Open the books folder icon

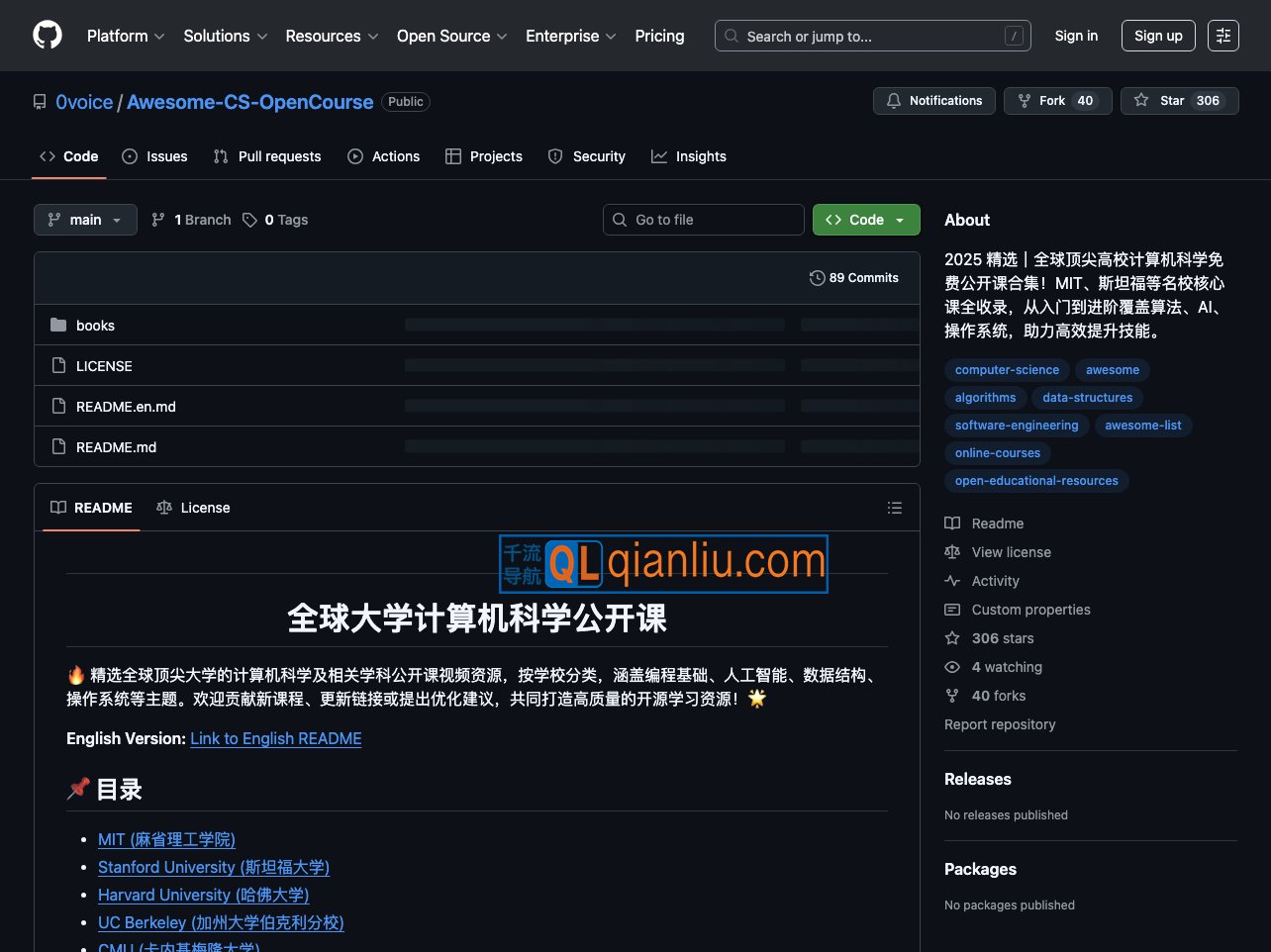[x=59, y=325]
